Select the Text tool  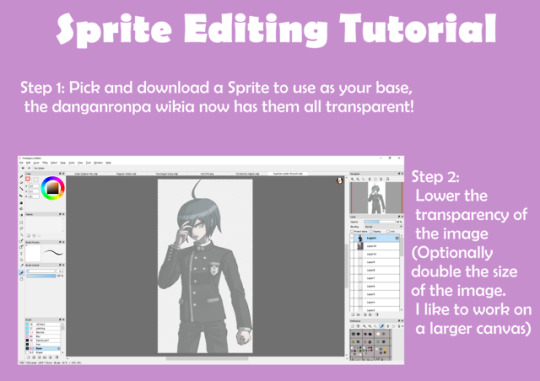click(21, 254)
